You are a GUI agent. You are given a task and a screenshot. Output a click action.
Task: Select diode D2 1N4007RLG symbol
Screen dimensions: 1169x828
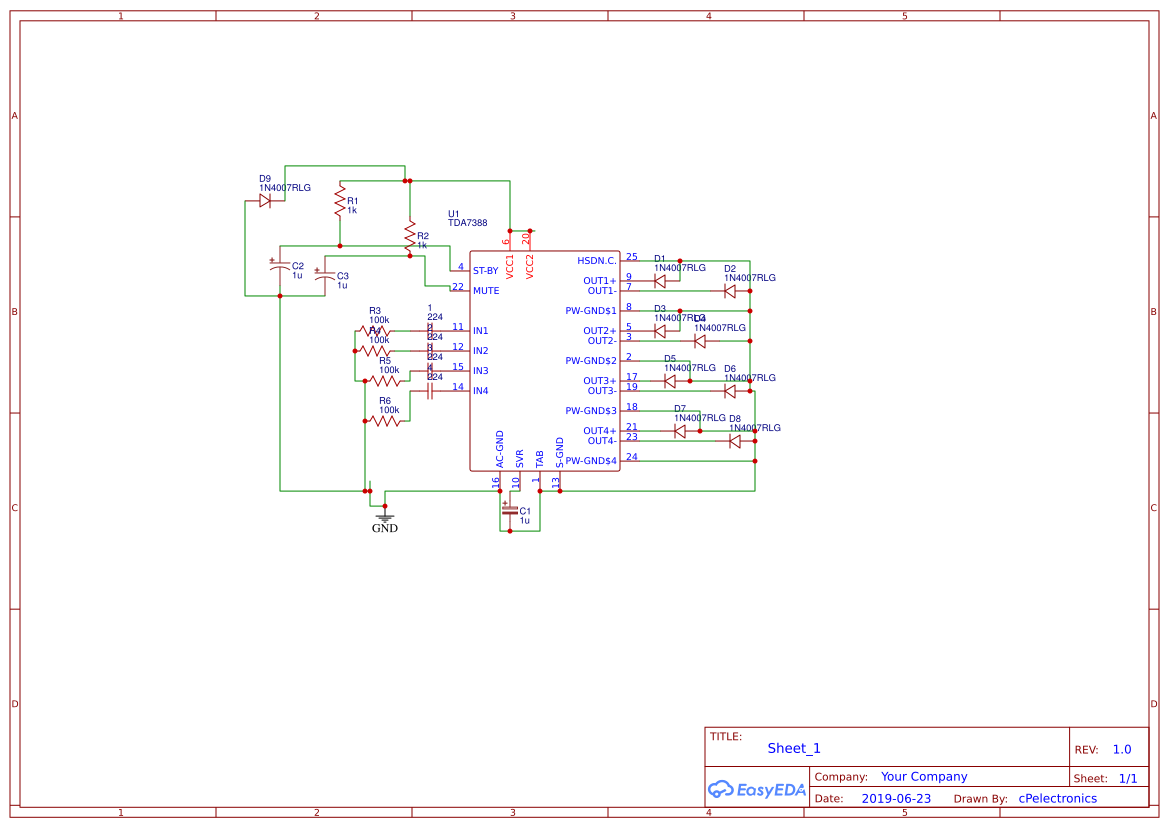[x=729, y=290]
